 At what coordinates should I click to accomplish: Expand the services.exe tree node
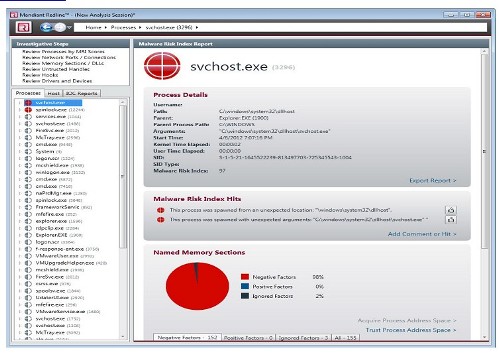tap(20, 117)
